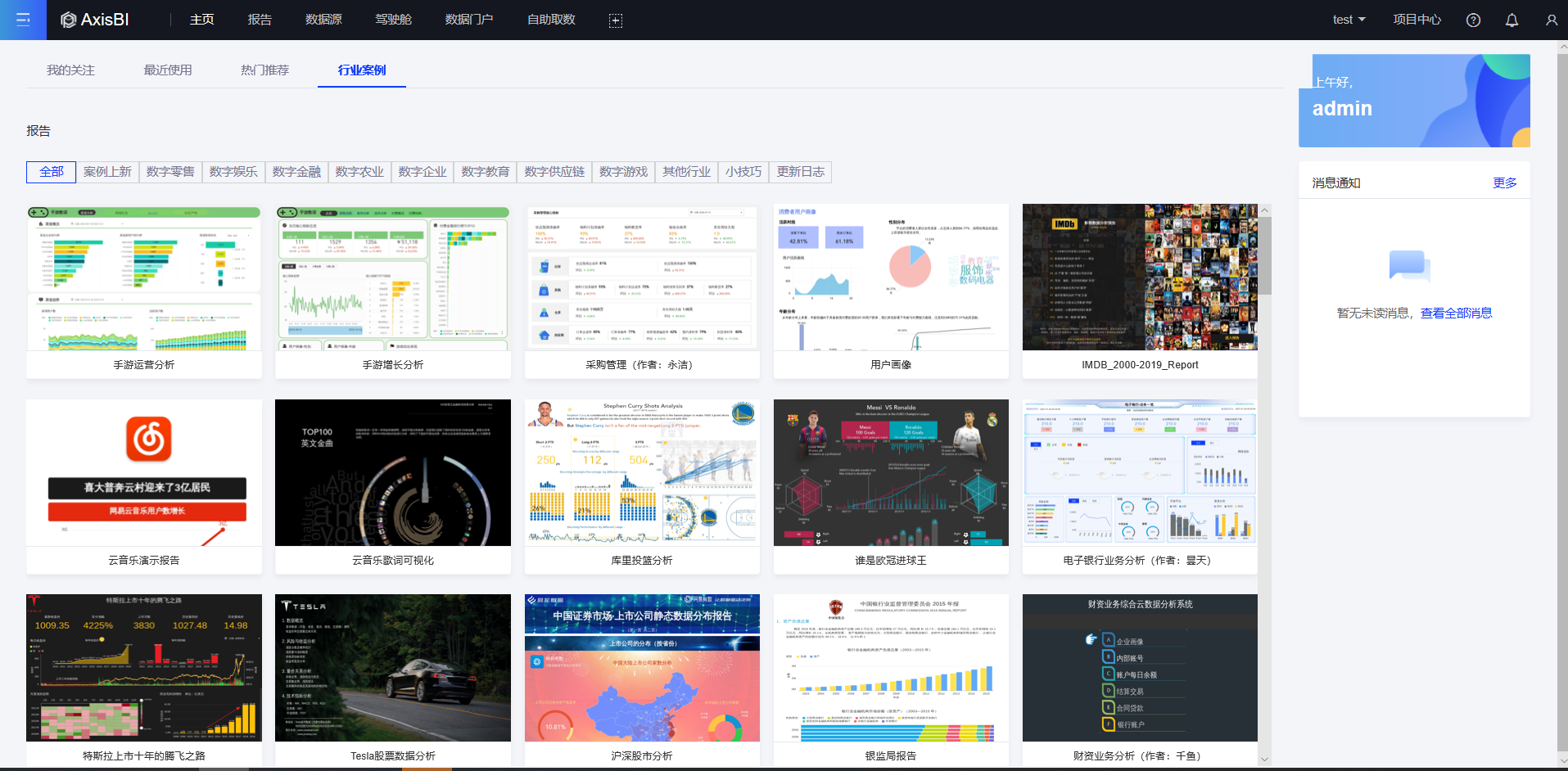Select the 行业案例 tab
Image resolution: width=1568 pixels, height=771 pixels.
pos(362,70)
